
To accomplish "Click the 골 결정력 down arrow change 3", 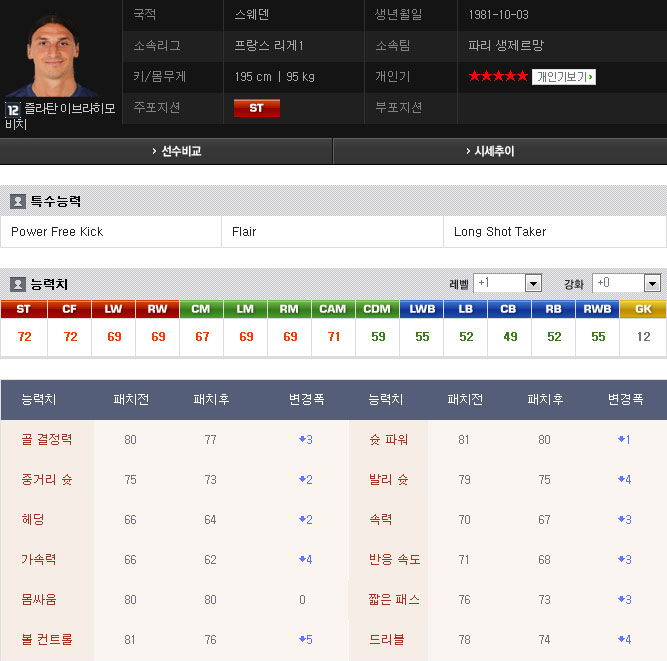I will click(305, 439).
